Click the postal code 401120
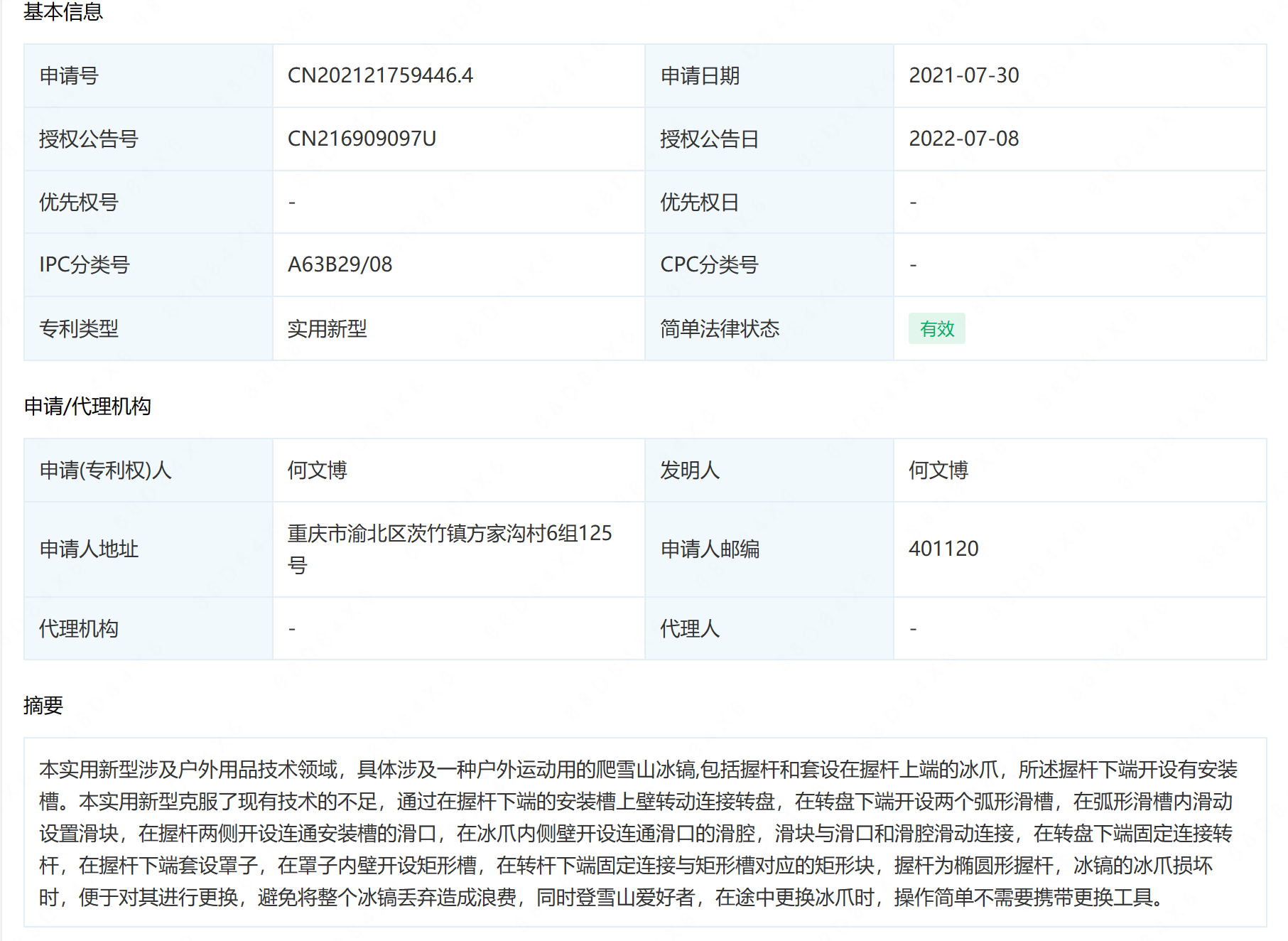Image resolution: width=1288 pixels, height=941 pixels. (x=943, y=549)
